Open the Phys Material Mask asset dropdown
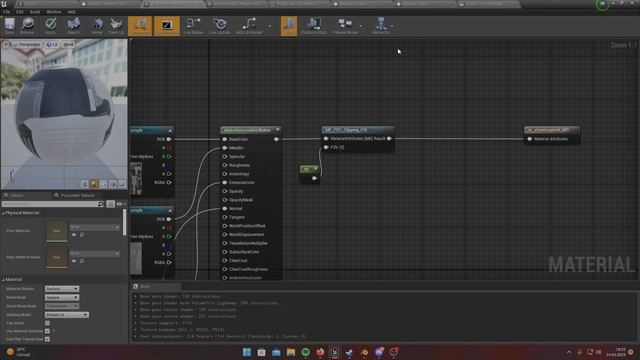Viewport: 640px width, 360px height. pyautogui.click(x=94, y=253)
